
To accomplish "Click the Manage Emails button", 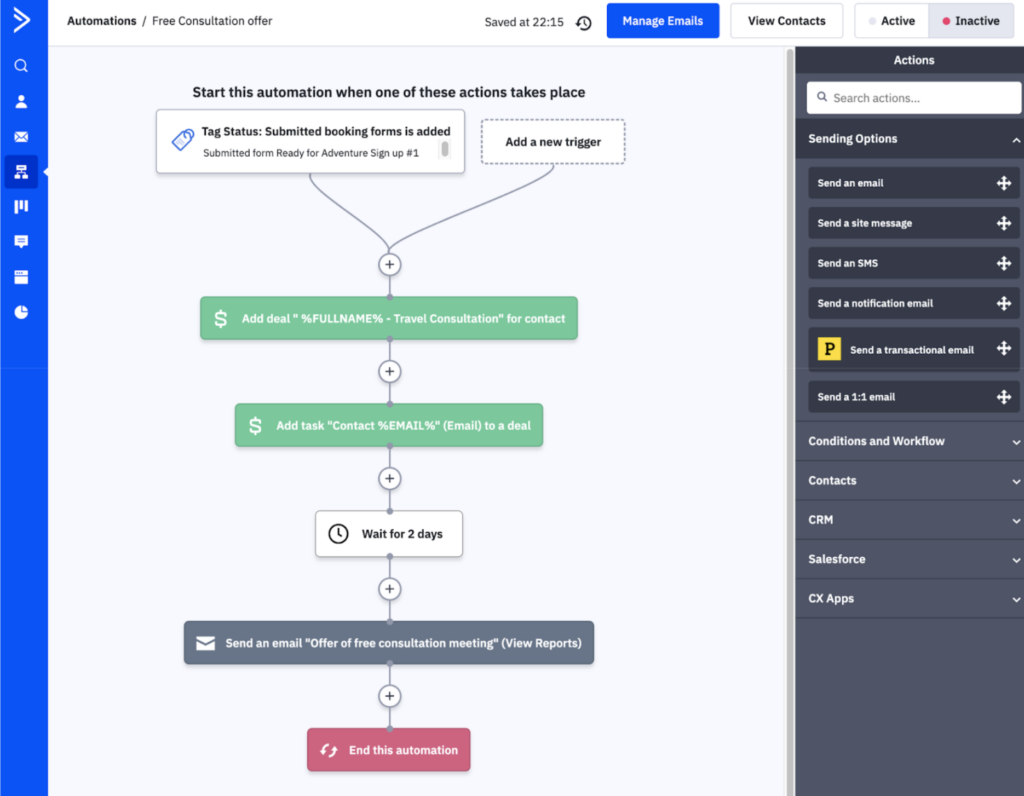I will point(662,20).
